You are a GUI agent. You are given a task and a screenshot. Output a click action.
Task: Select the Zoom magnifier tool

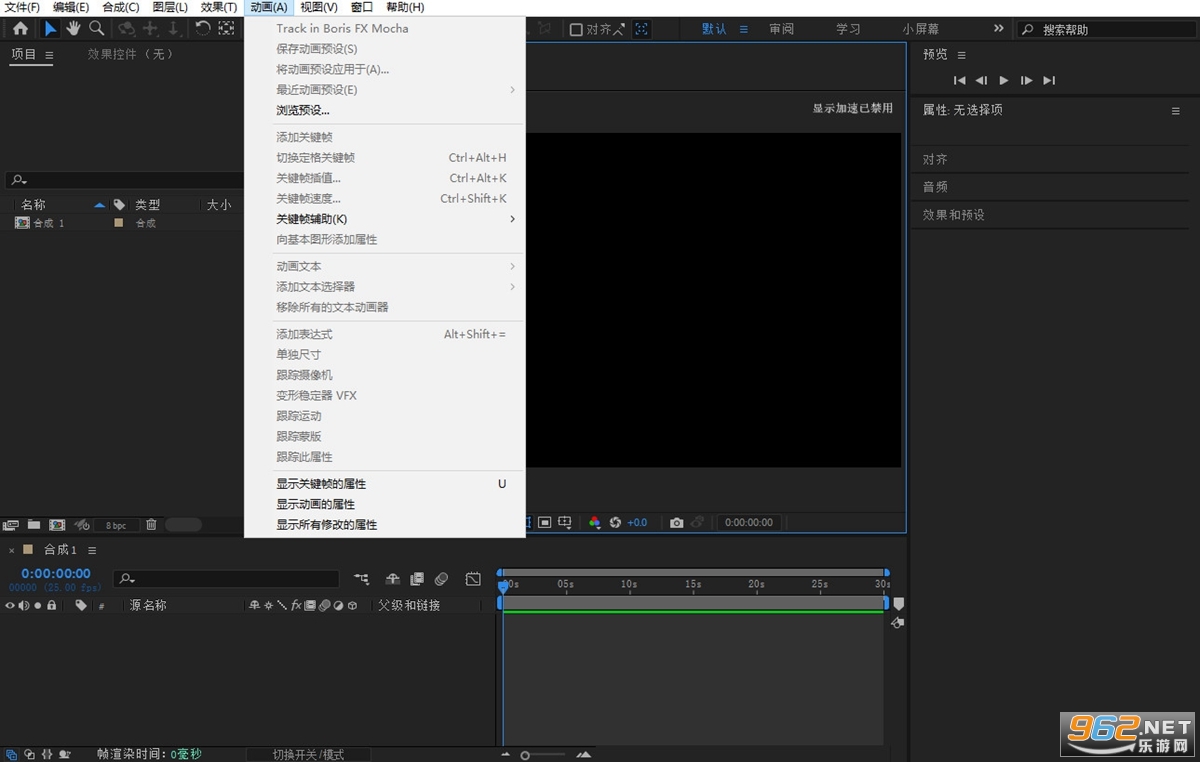coord(97,29)
